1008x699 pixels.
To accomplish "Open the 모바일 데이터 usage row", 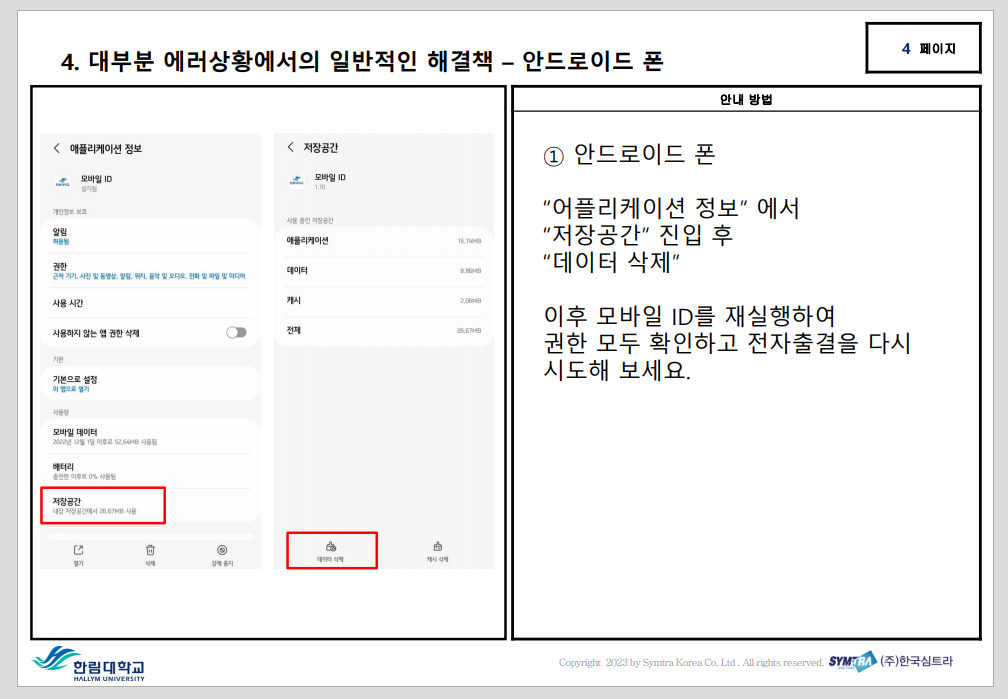I will pyautogui.click(x=148, y=436).
